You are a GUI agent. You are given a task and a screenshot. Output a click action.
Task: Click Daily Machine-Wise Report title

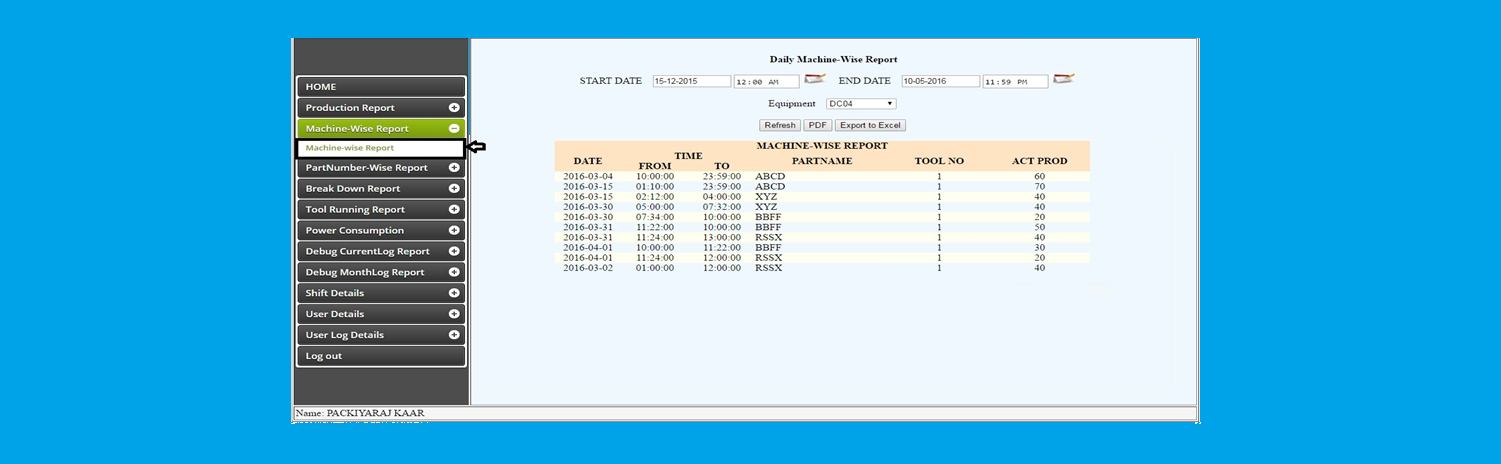[833, 60]
